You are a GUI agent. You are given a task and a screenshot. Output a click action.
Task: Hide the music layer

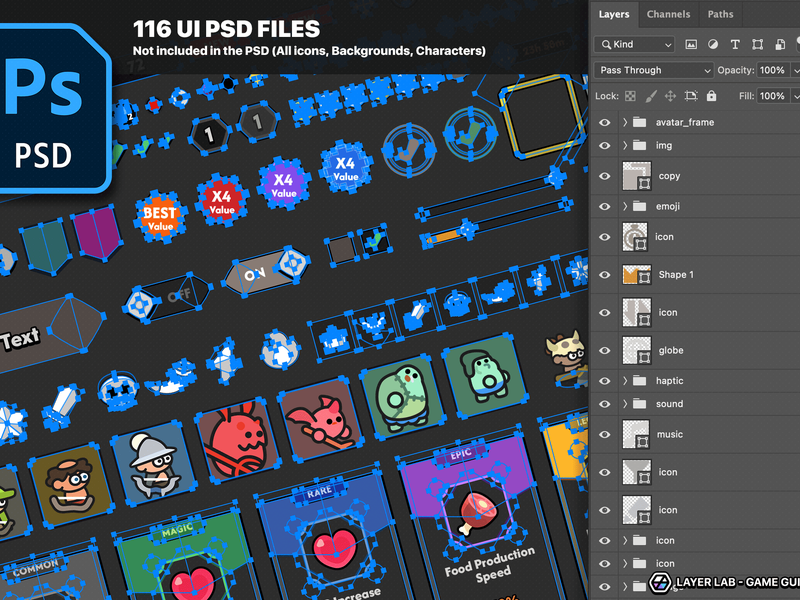pyautogui.click(x=605, y=435)
